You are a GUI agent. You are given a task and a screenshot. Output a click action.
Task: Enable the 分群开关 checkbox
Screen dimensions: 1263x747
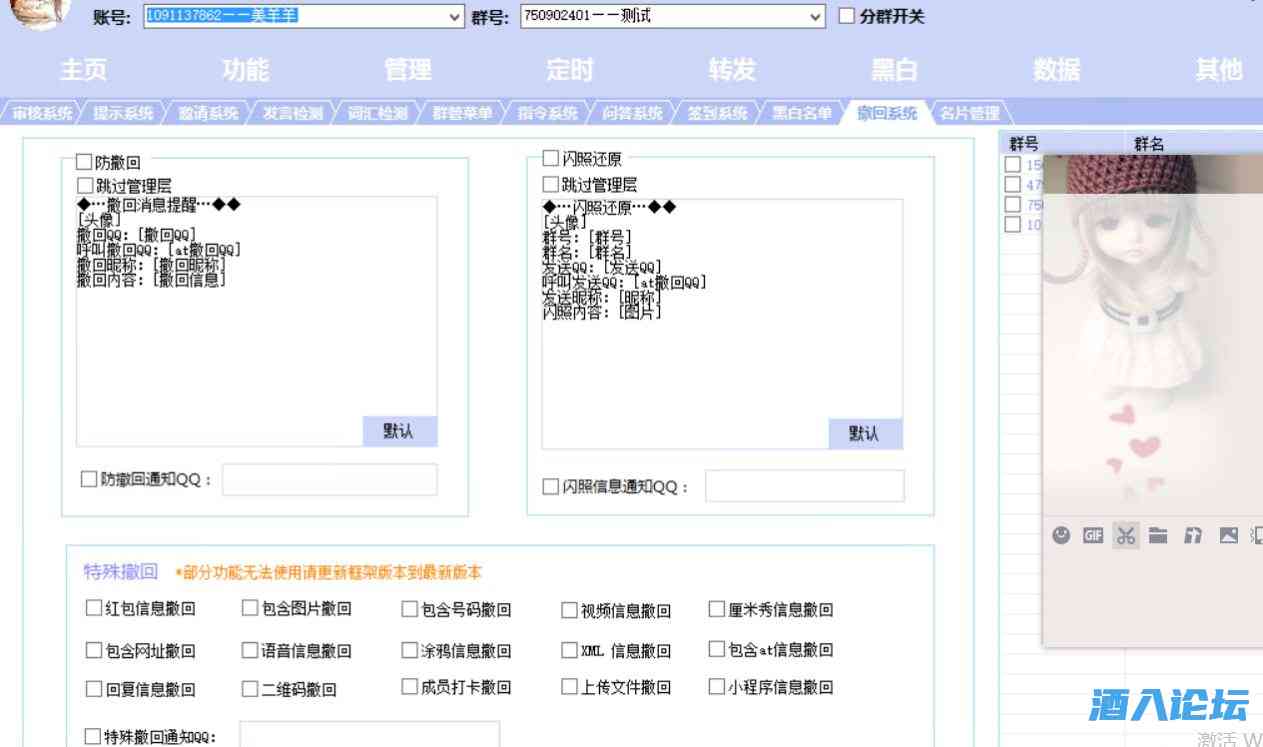pyautogui.click(x=847, y=16)
